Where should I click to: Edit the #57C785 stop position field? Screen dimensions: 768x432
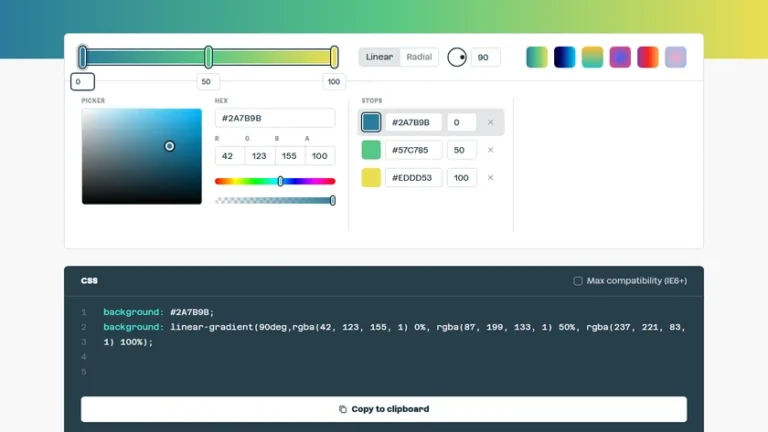(x=461, y=150)
